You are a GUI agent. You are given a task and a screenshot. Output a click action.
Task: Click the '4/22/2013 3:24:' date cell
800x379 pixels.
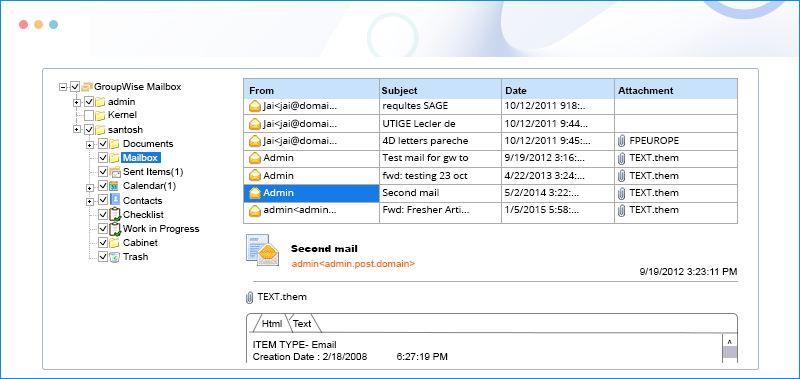point(558,175)
